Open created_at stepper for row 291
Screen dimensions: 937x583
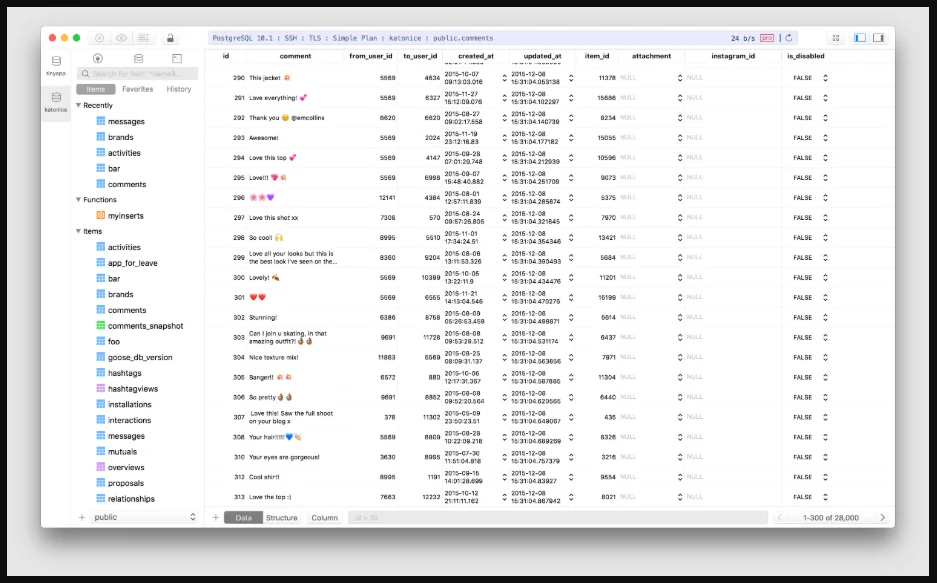click(504, 98)
